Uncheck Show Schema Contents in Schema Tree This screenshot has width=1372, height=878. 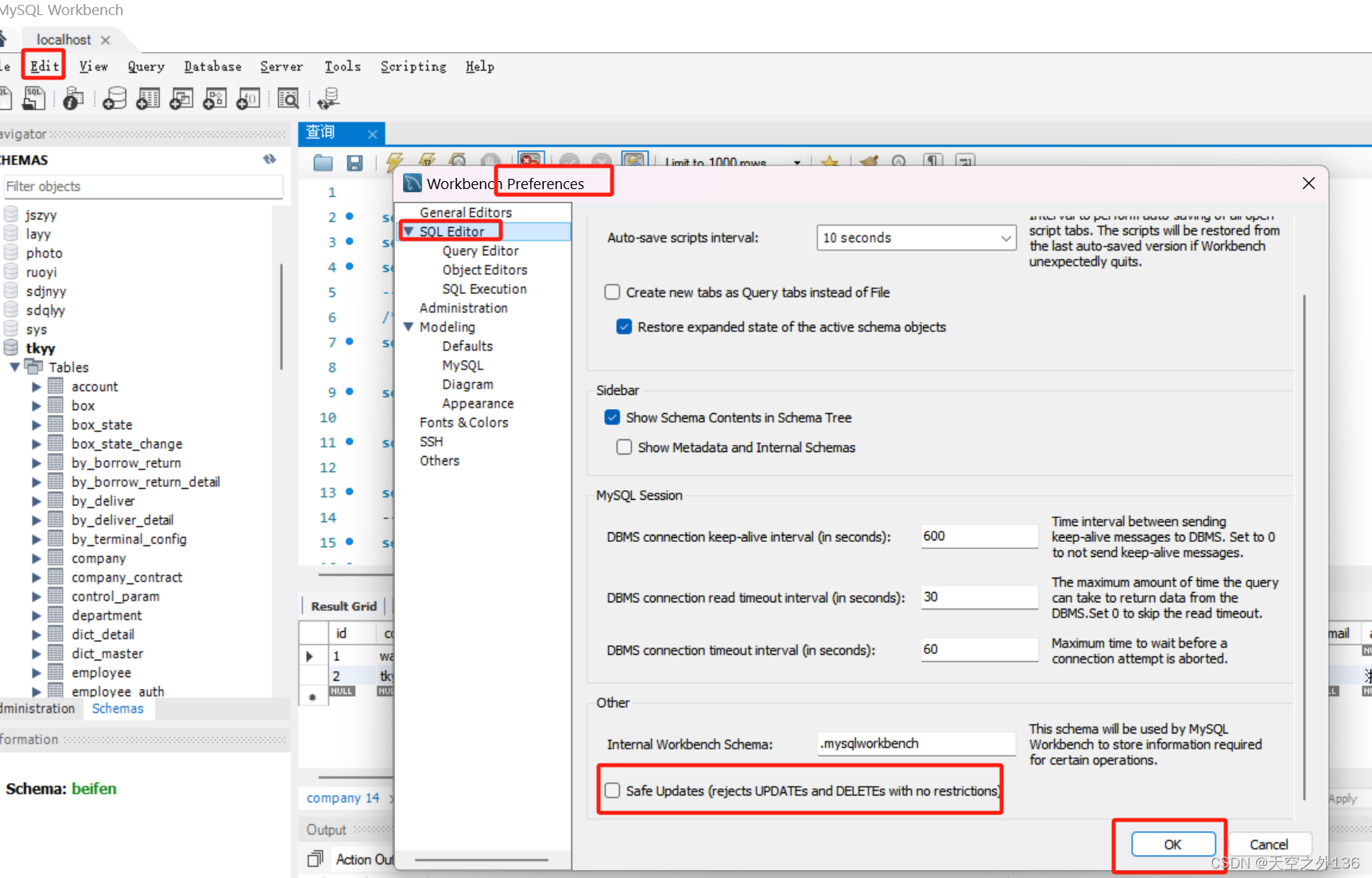612,417
